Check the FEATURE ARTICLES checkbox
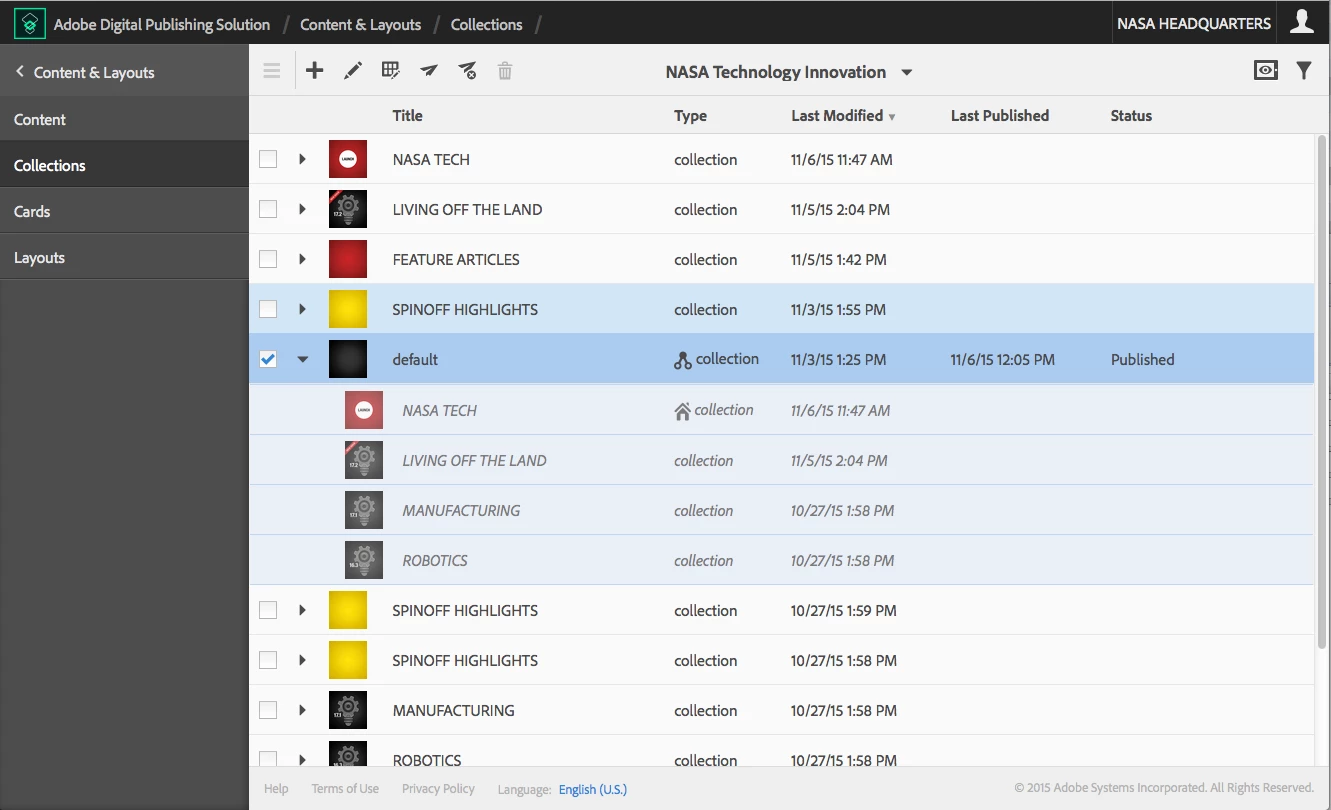Screen dimensions: 1331x810 pos(268,259)
